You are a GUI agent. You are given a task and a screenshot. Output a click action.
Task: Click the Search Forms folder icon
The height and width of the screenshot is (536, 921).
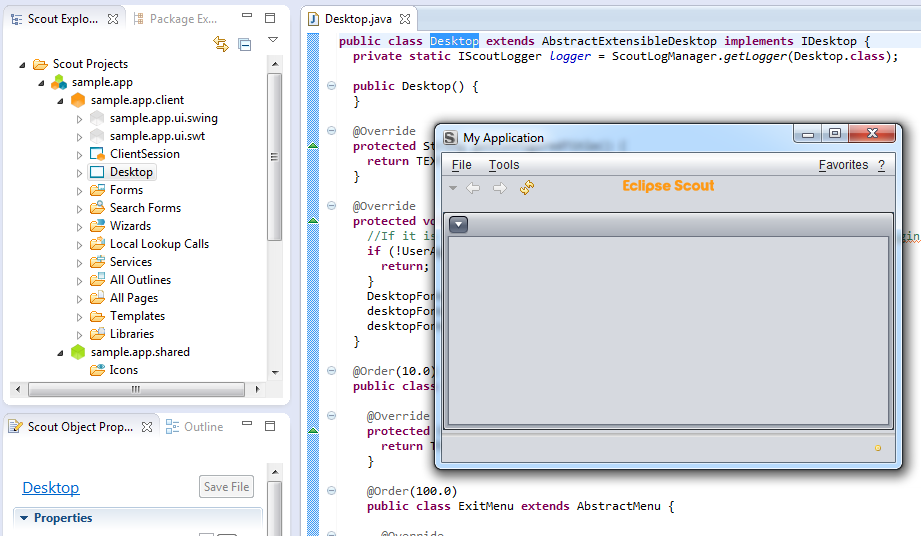(x=97, y=208)
